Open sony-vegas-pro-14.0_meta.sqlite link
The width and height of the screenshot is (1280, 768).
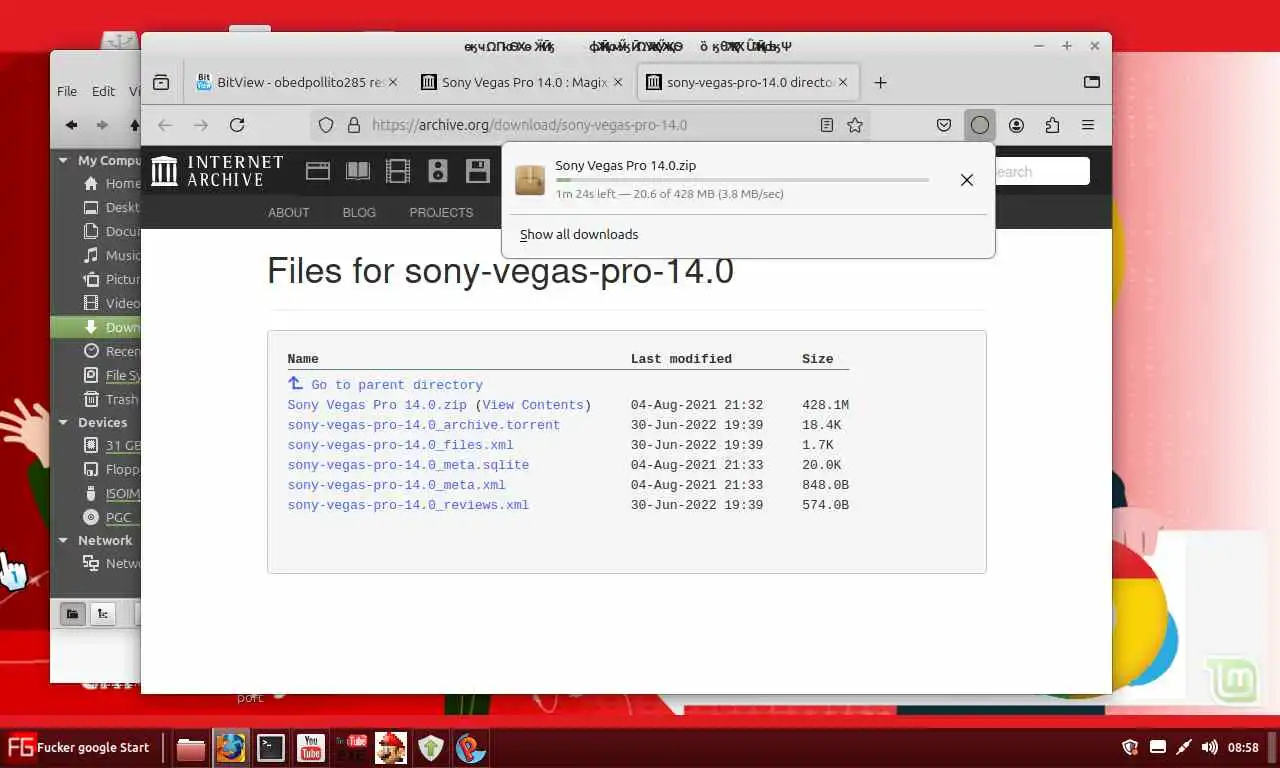[x=408, y=465]
